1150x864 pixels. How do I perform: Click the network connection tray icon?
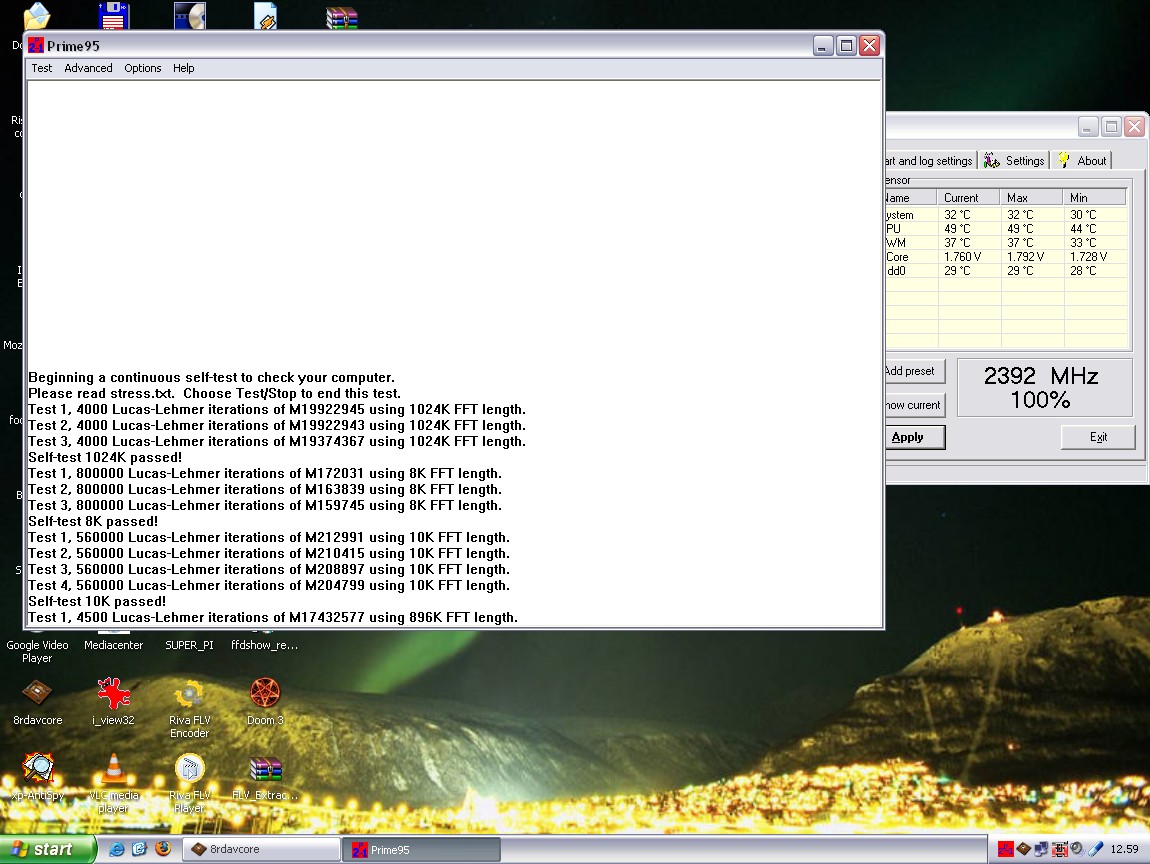tap(1041, 849)
